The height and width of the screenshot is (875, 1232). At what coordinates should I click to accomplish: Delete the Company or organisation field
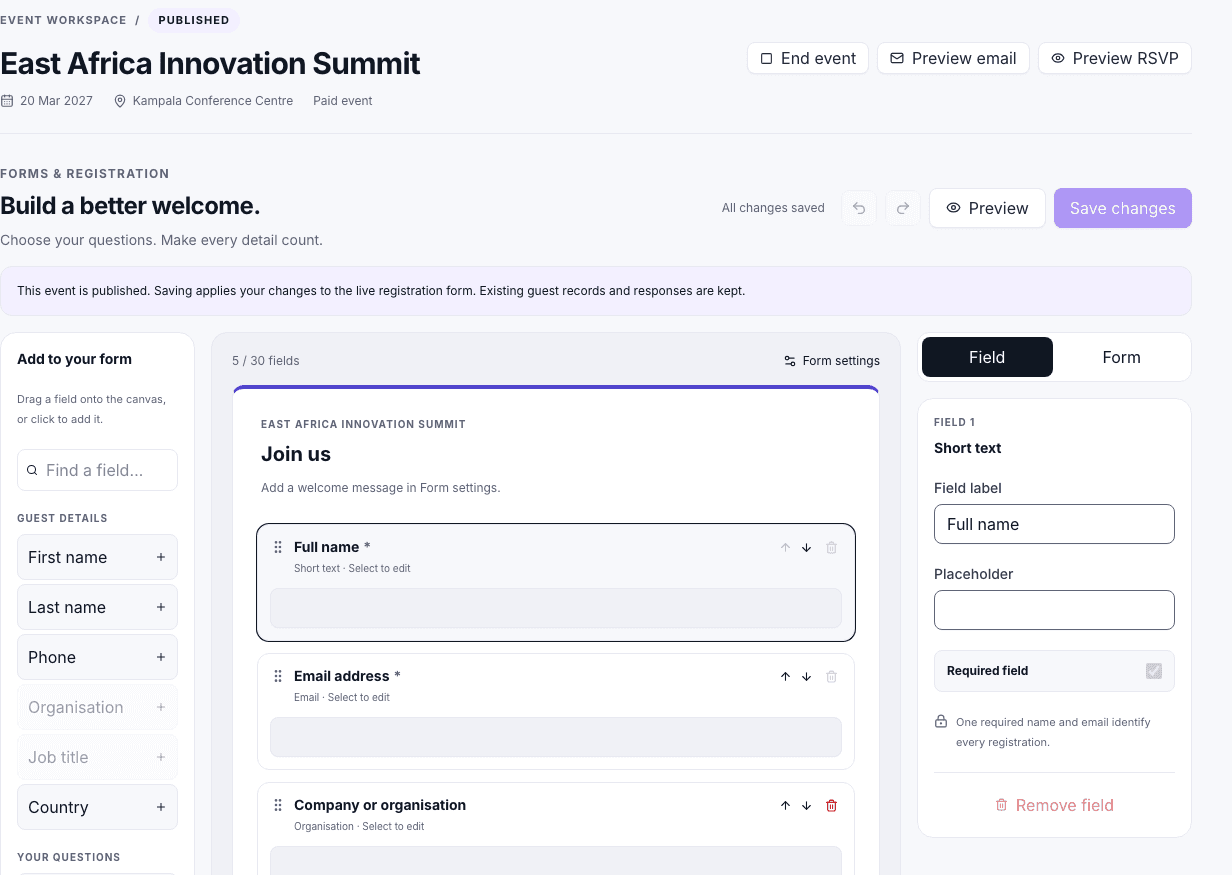point(831,806)
